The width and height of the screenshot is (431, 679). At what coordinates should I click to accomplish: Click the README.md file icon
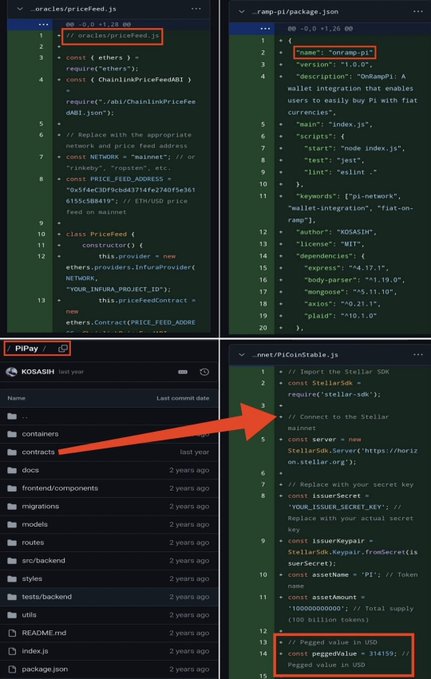[x=12, y=633]
